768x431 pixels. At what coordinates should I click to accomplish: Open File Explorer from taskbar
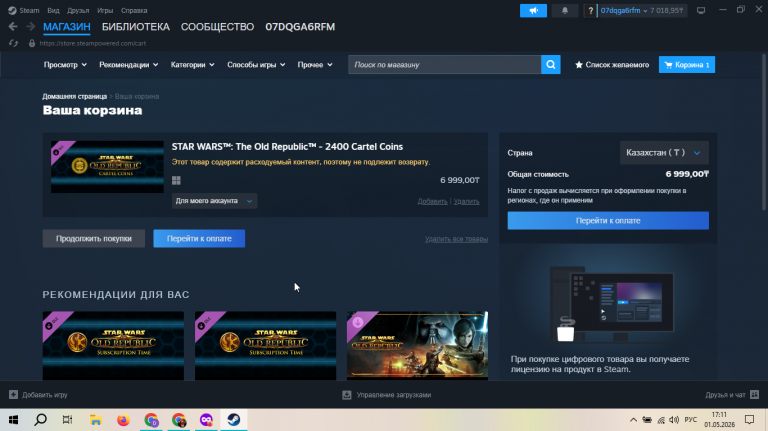tap(96, 420)
